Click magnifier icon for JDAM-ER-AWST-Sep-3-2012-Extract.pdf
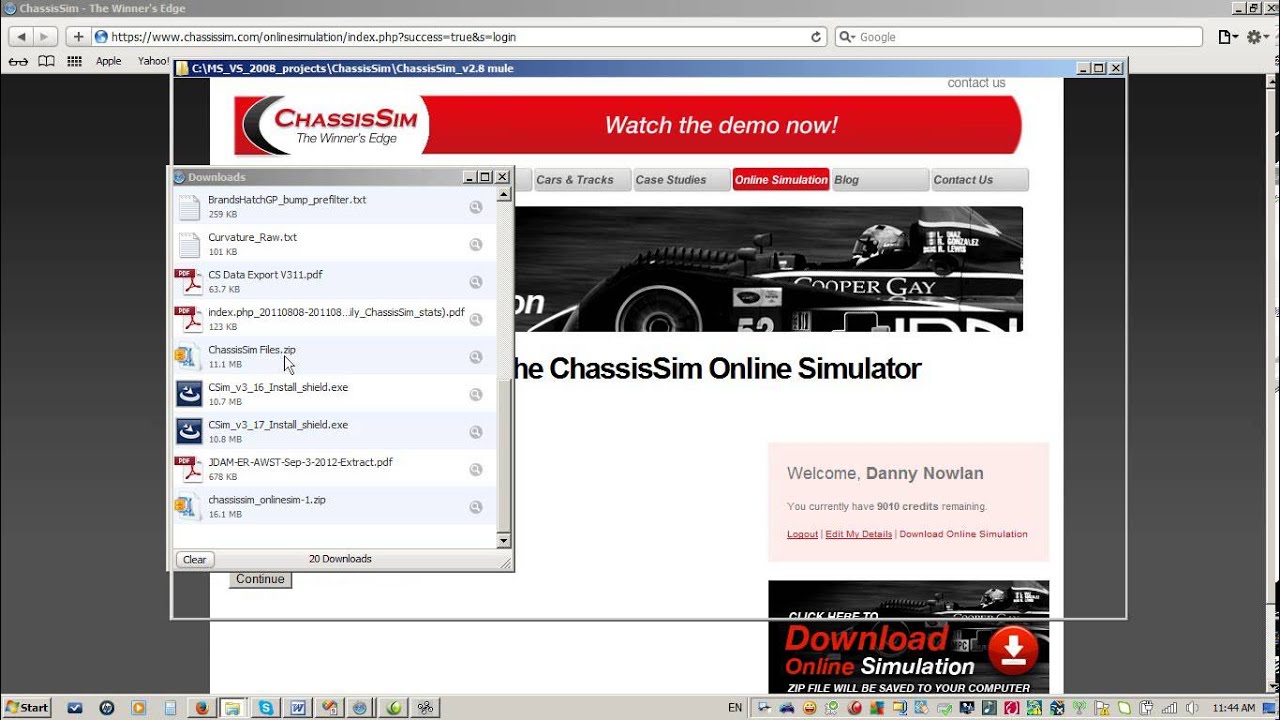 coord(476,469)
